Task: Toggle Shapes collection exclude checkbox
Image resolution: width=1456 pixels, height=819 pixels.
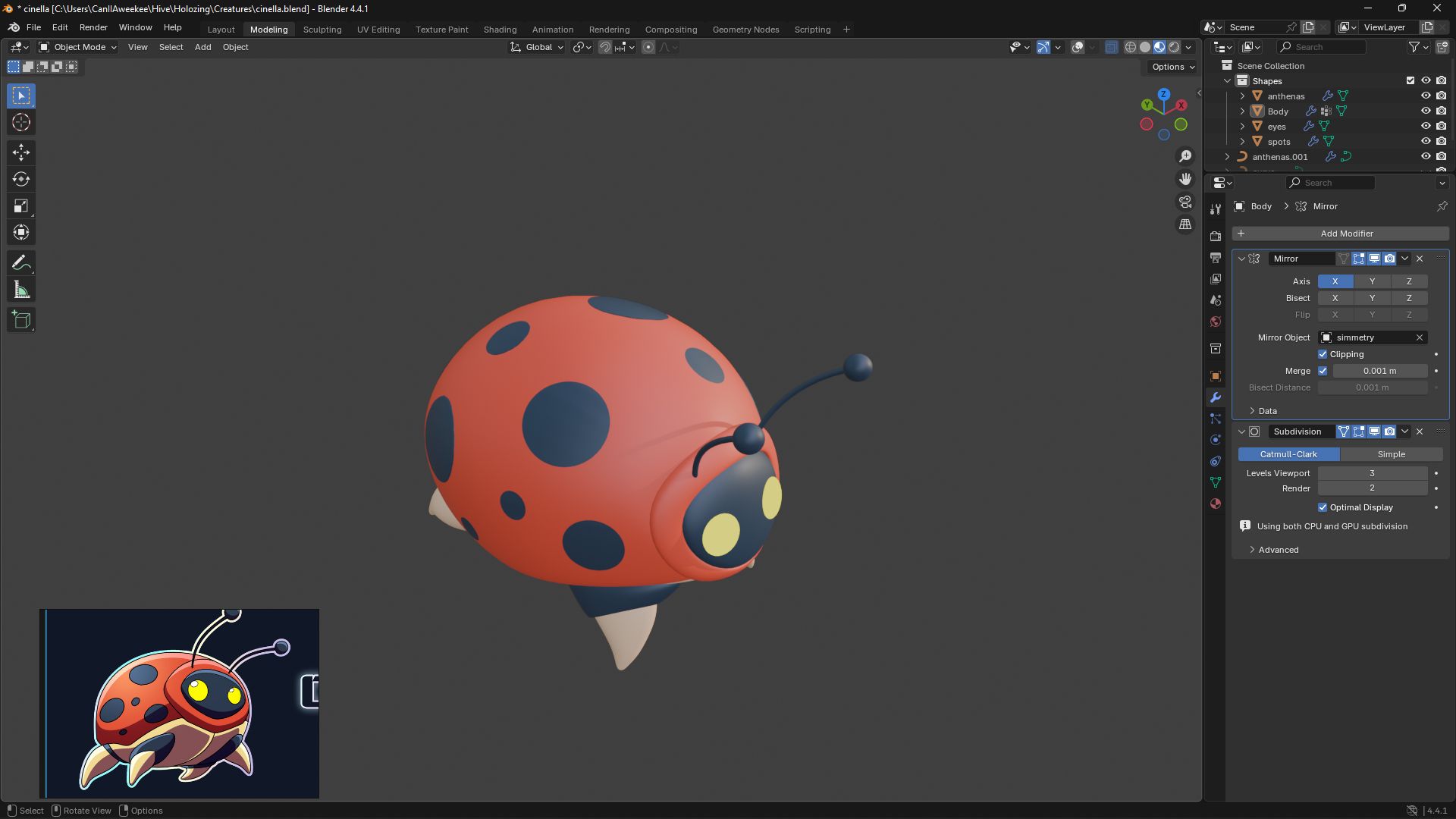Action: pyautogui.click(x=1410, y=80)
